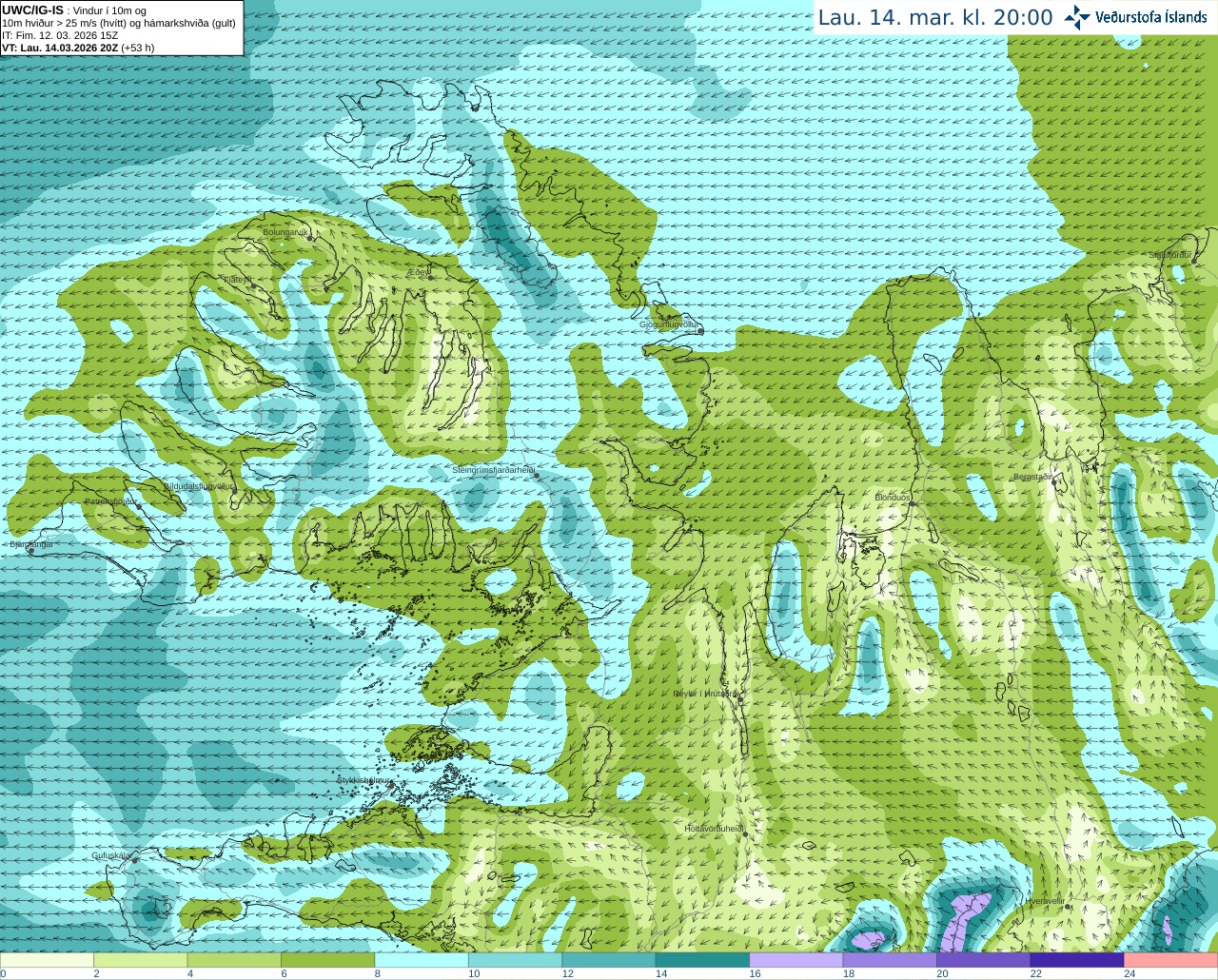Viewport: 1218px width, 980px height.
Task: Click the 10m hviður > 25 m/s legend line
Action: [119, 23]
